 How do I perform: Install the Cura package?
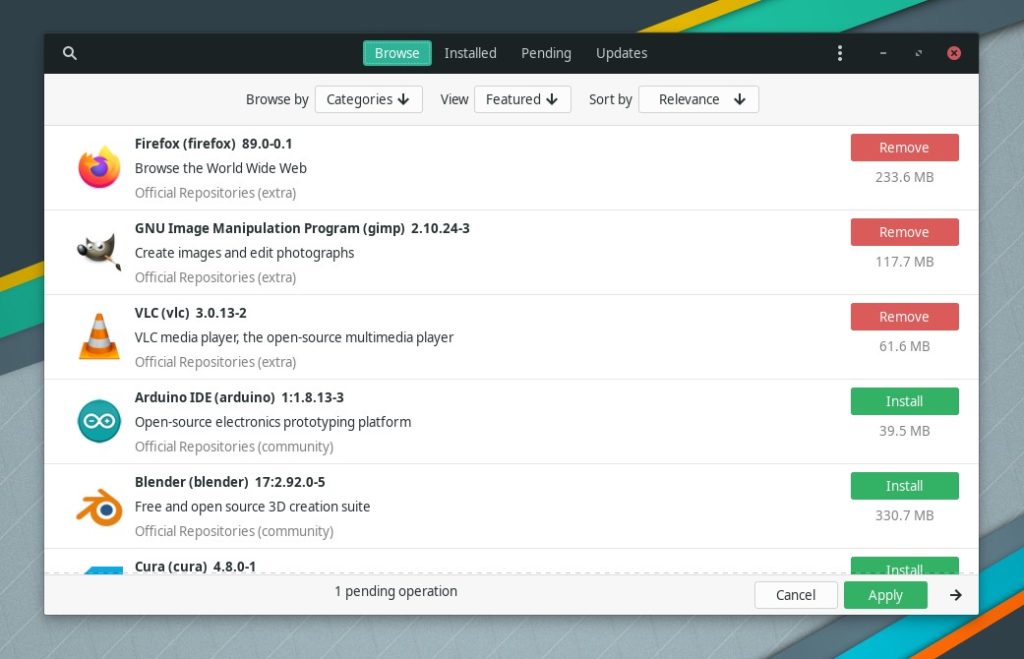click(x=904, y=566)
